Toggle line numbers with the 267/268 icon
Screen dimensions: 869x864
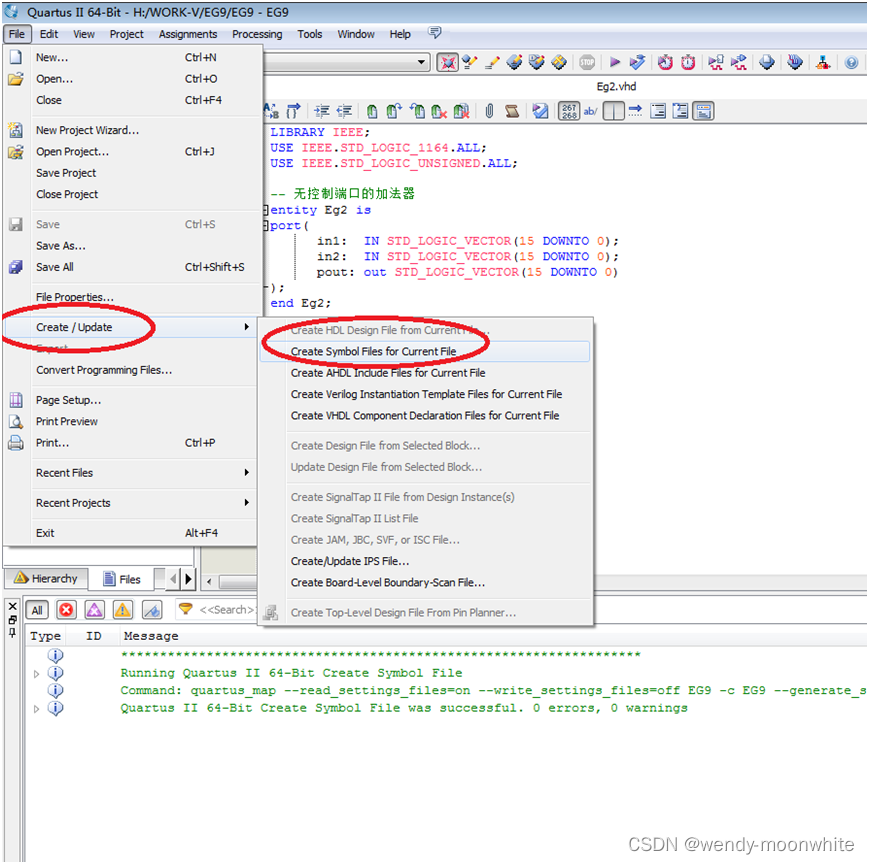[x=567, y=111]
